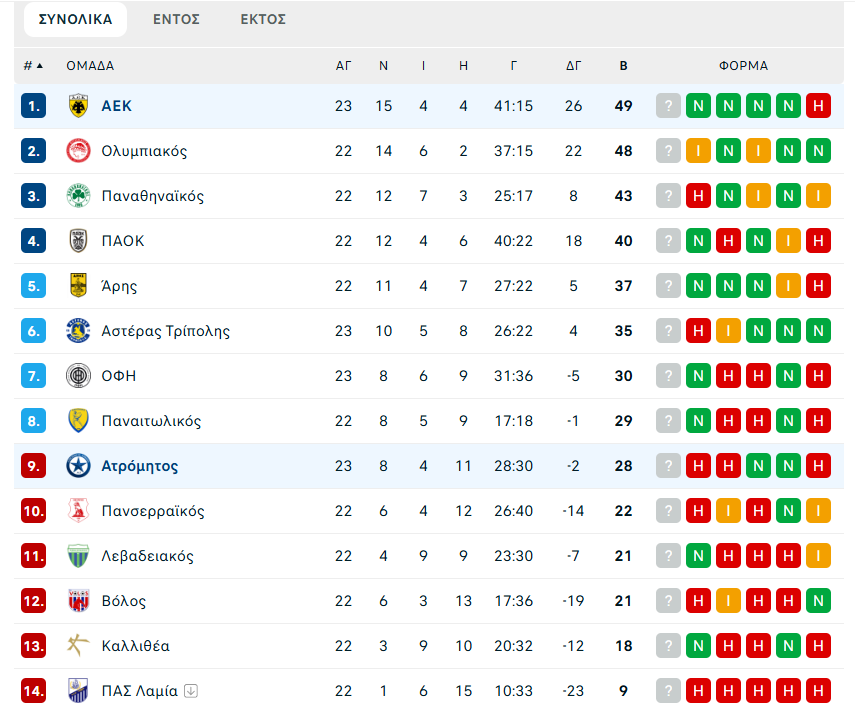This screenshot has width=855, height=711.
Task: Click the Καλλιθέα club logo
Action: tap(78, 646)
